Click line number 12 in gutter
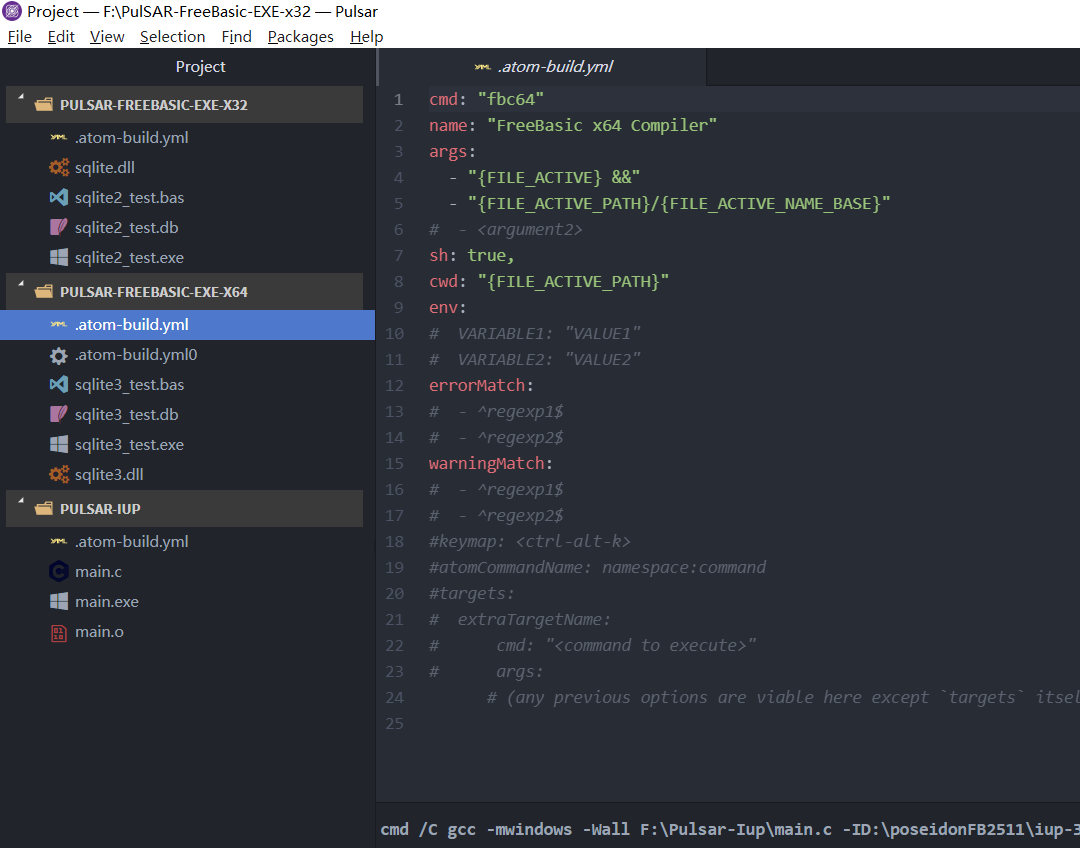Viewport: 1080px width, 848px height. click(x=394, y=386)
